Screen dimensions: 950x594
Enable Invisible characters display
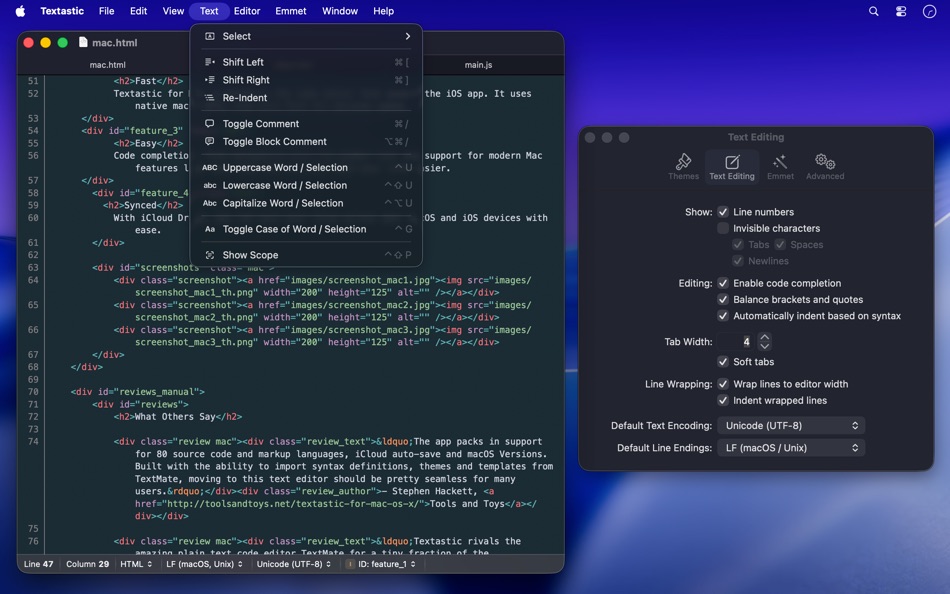click(723, 227)
